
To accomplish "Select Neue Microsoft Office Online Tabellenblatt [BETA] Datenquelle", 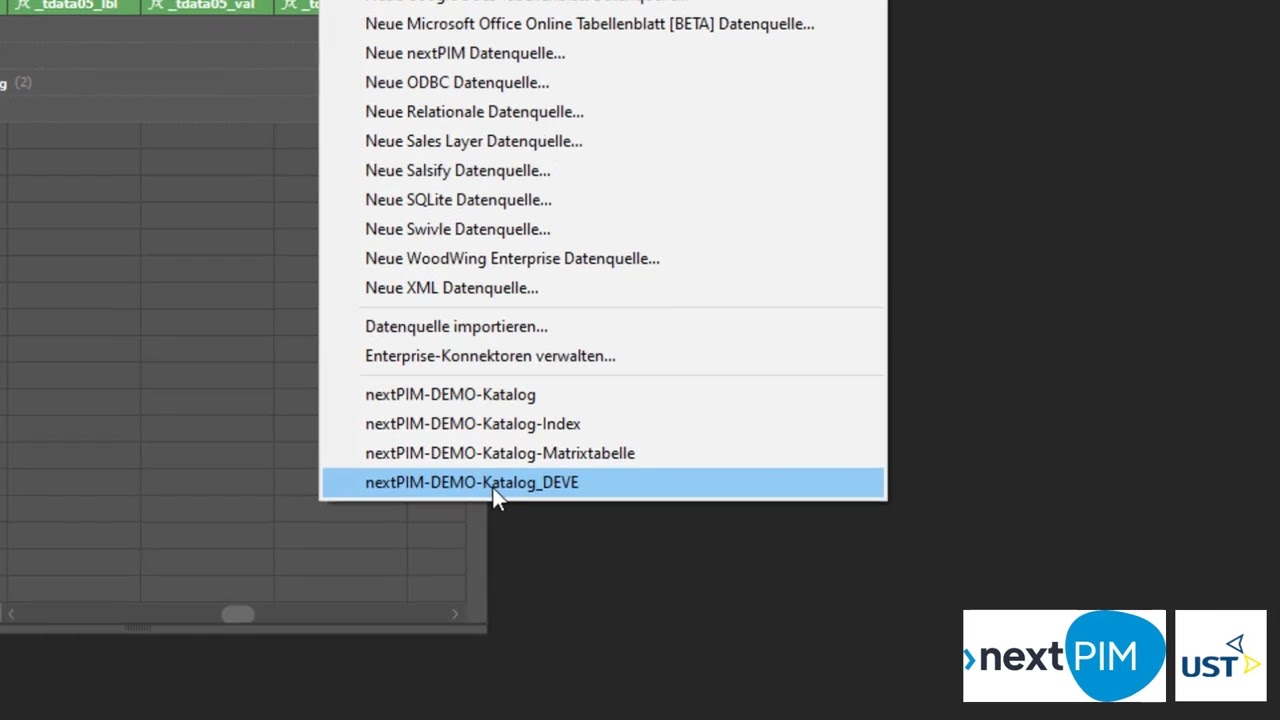I will [603, 24].
